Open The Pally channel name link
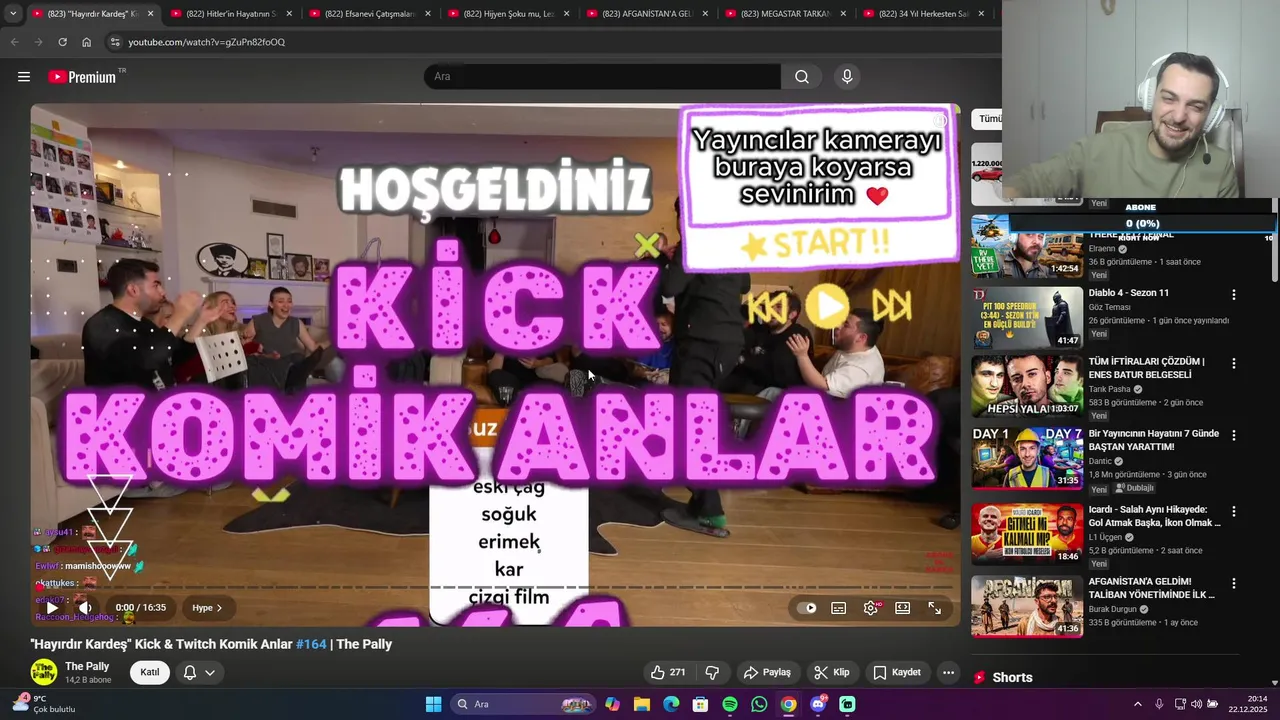Viewport: 1280px width, 720px height. (87, 666)
